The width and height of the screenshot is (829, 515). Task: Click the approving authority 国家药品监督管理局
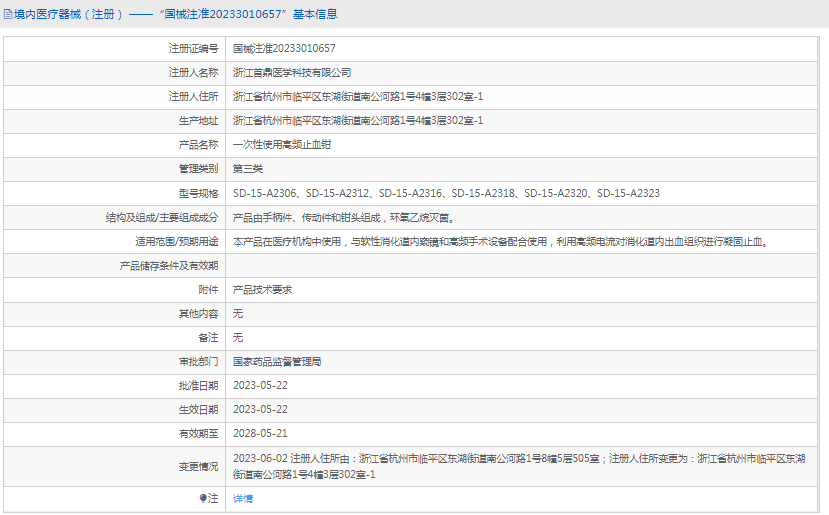click(x=277, y=362)
